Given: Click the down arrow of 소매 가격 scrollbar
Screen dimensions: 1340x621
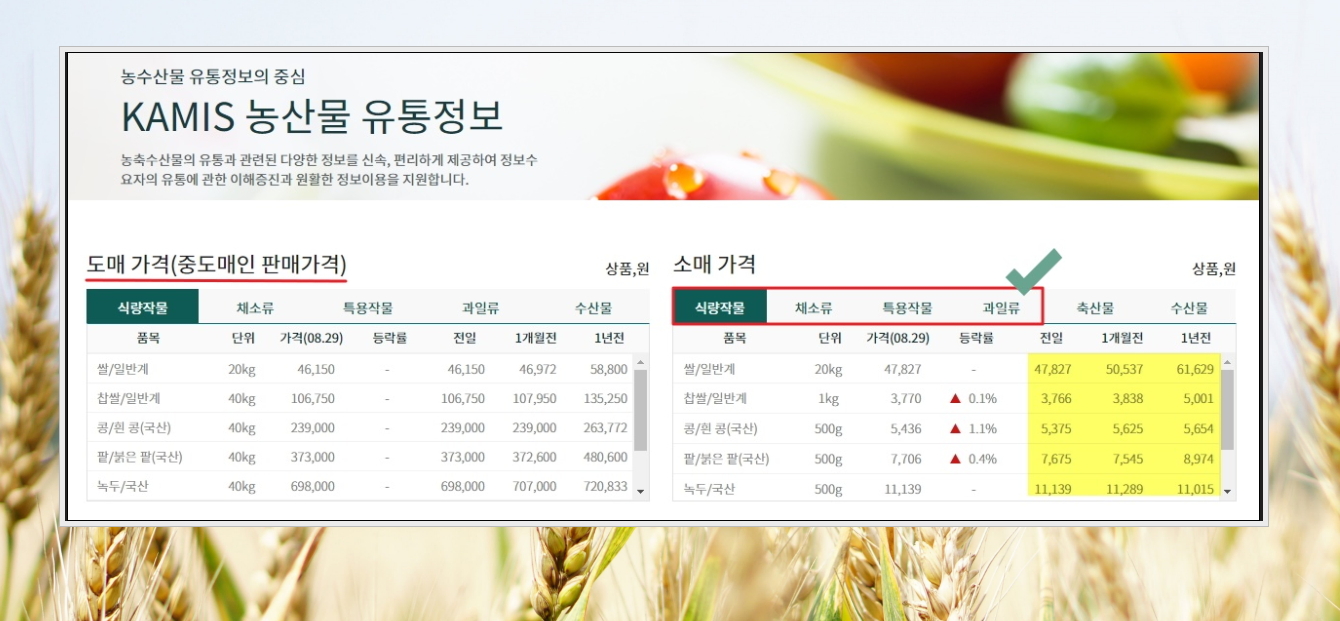Looking at the screenshot, I should pos(1228,493).
